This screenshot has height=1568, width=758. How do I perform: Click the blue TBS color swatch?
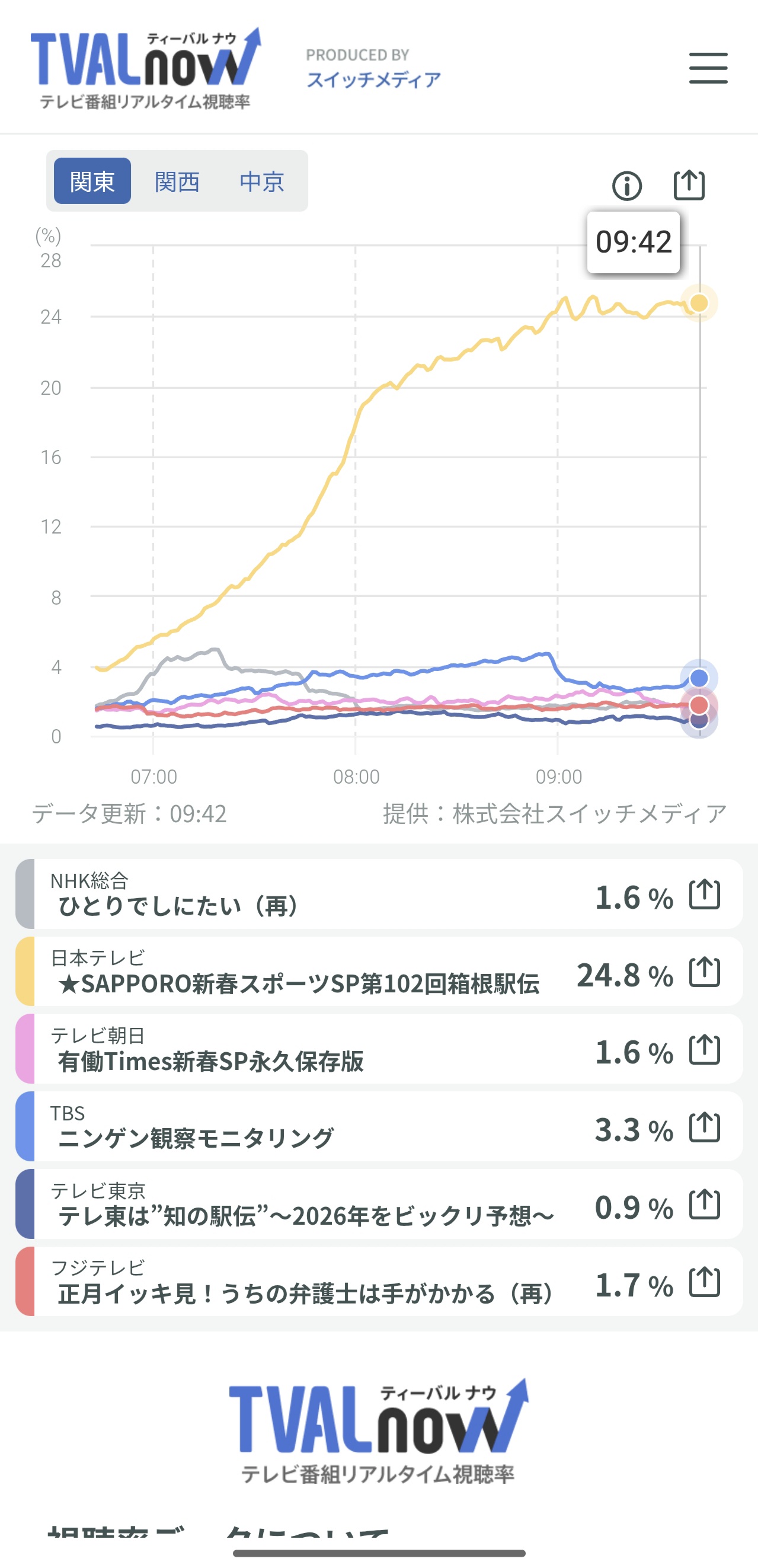25,1127
